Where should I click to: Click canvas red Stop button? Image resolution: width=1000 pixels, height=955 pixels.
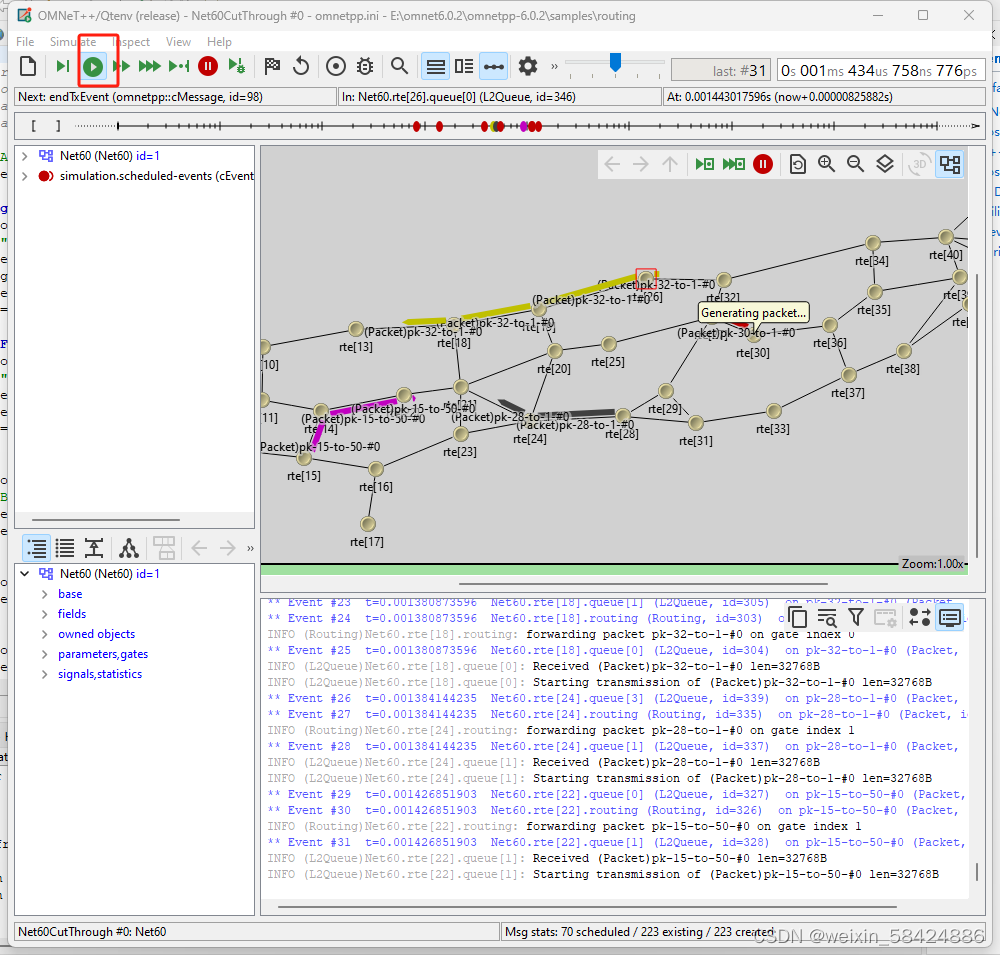point(763,164)
